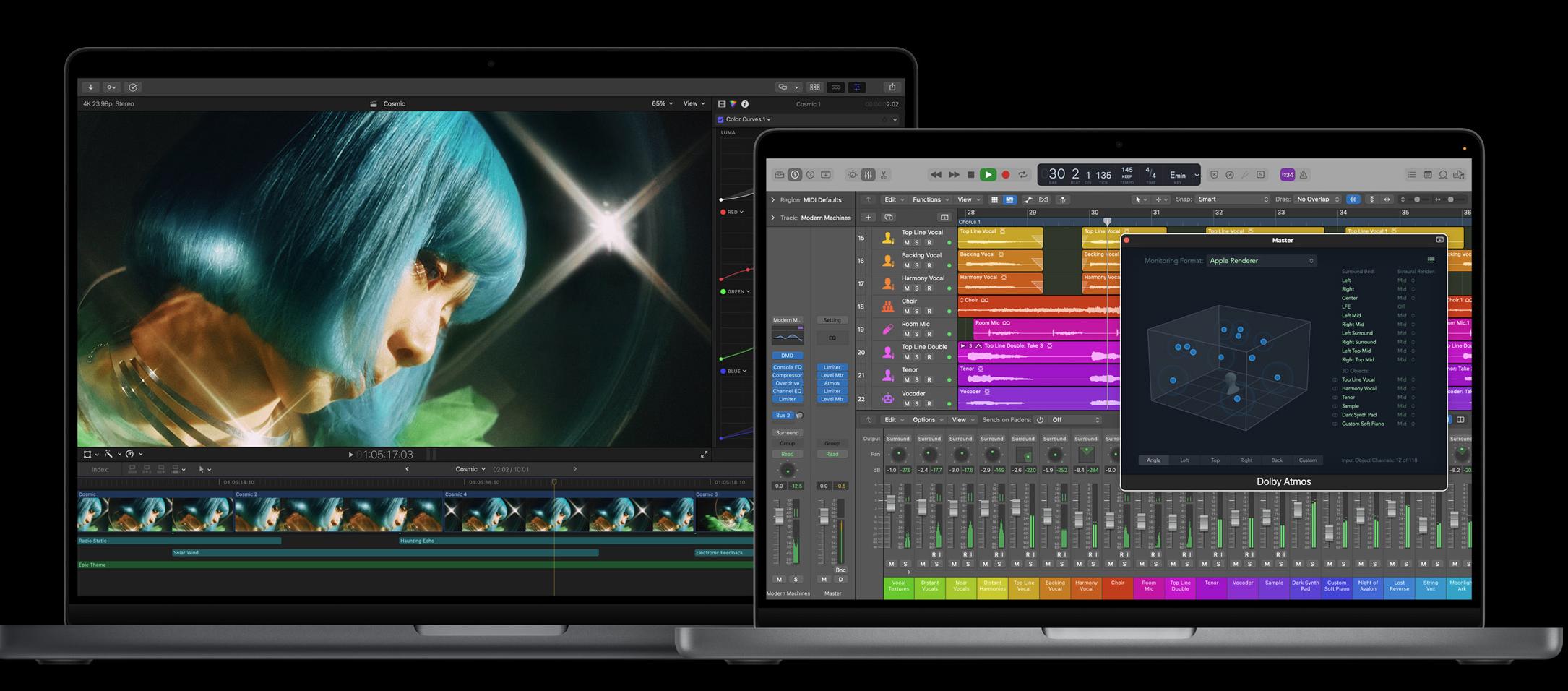Uncheck the Color Curves 1 checkbox
The image size is (1568, 691).
pos(720,119)
